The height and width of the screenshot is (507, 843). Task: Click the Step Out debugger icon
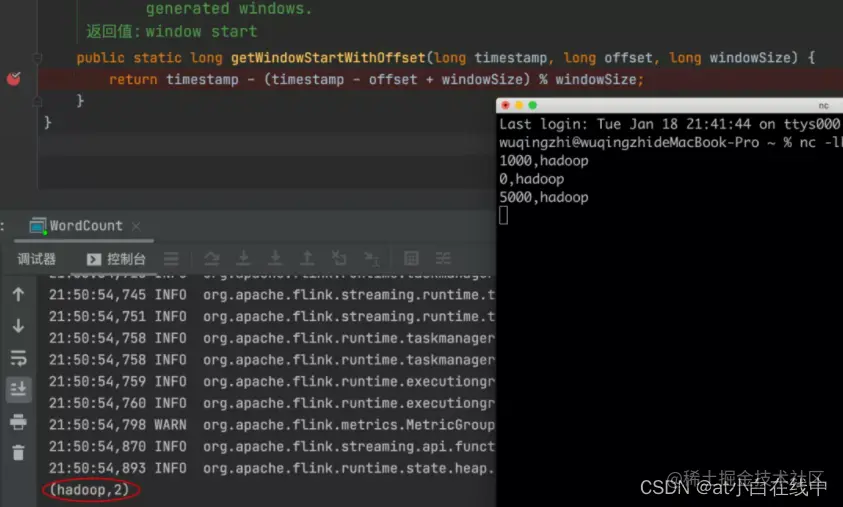pyautogui.click(x=307, y=259)
